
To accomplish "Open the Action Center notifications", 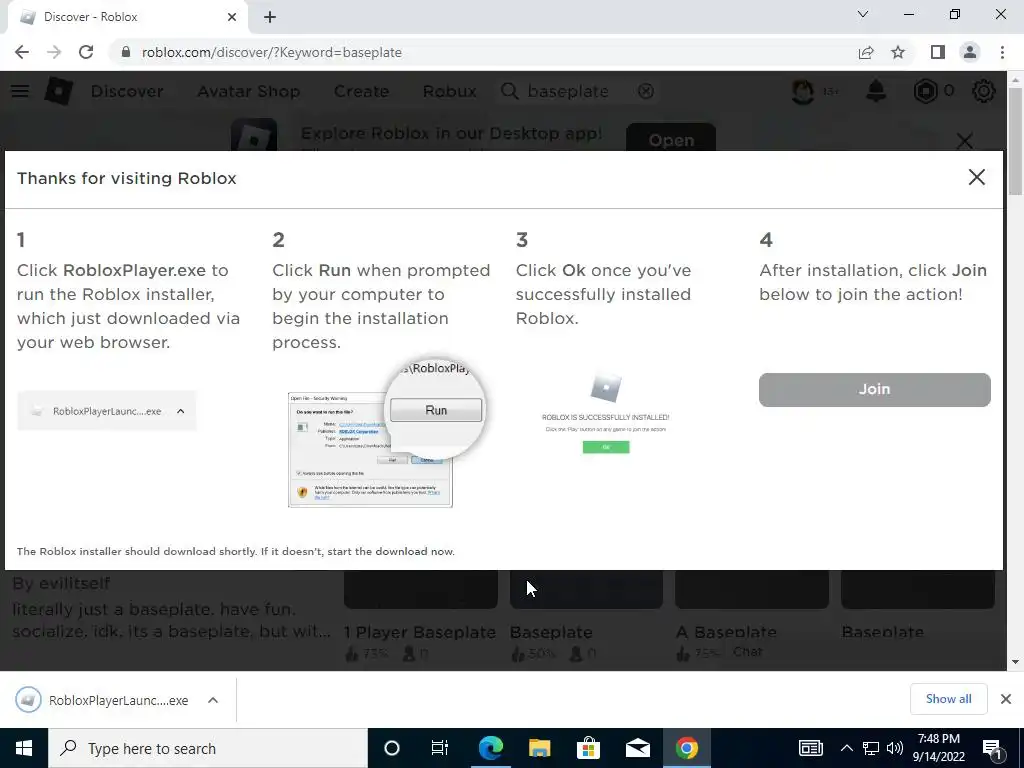I will [x=993, y=748].
